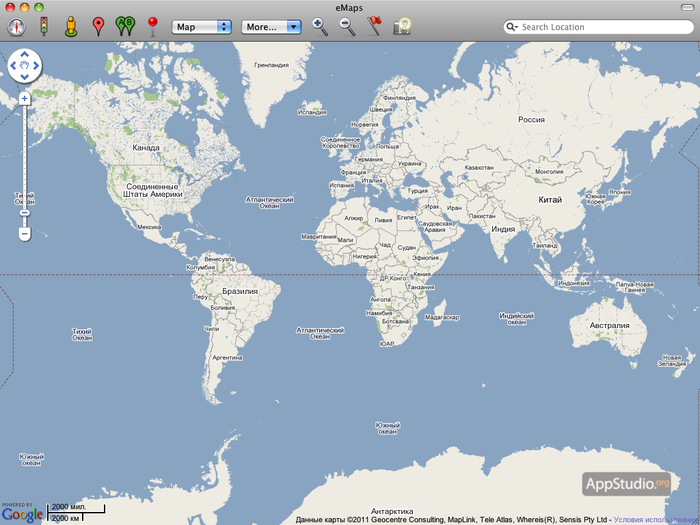The height and width of the screenshot is (525, 700).
Task: Toggle the traffic light layer icon
Action: point(43,26)
